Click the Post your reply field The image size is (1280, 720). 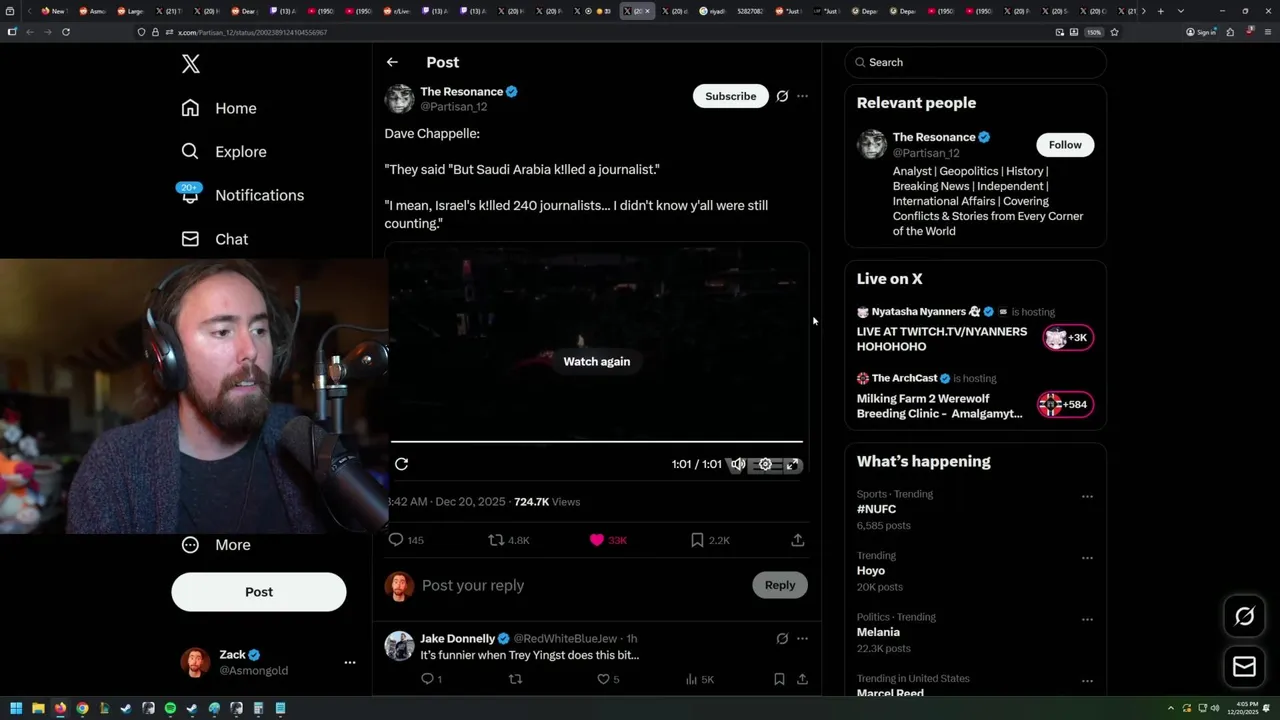tap(580, 585)
